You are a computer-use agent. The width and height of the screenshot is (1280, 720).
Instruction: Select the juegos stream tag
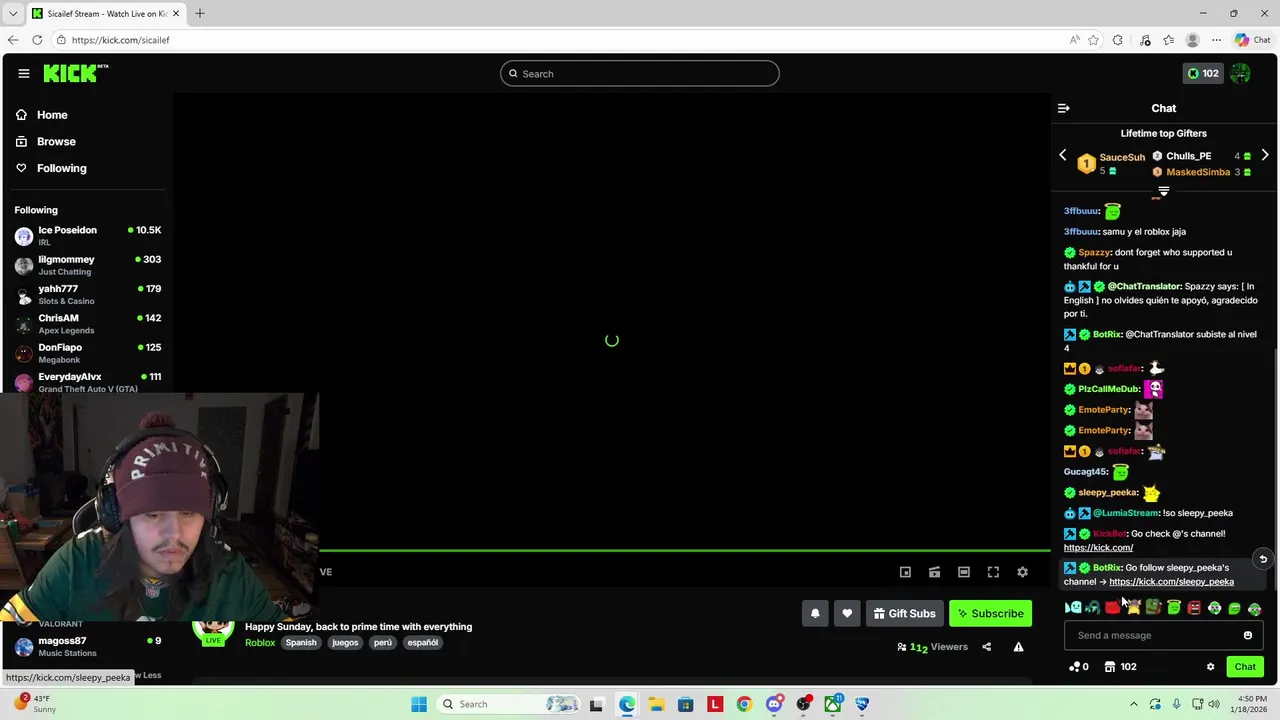345,643
